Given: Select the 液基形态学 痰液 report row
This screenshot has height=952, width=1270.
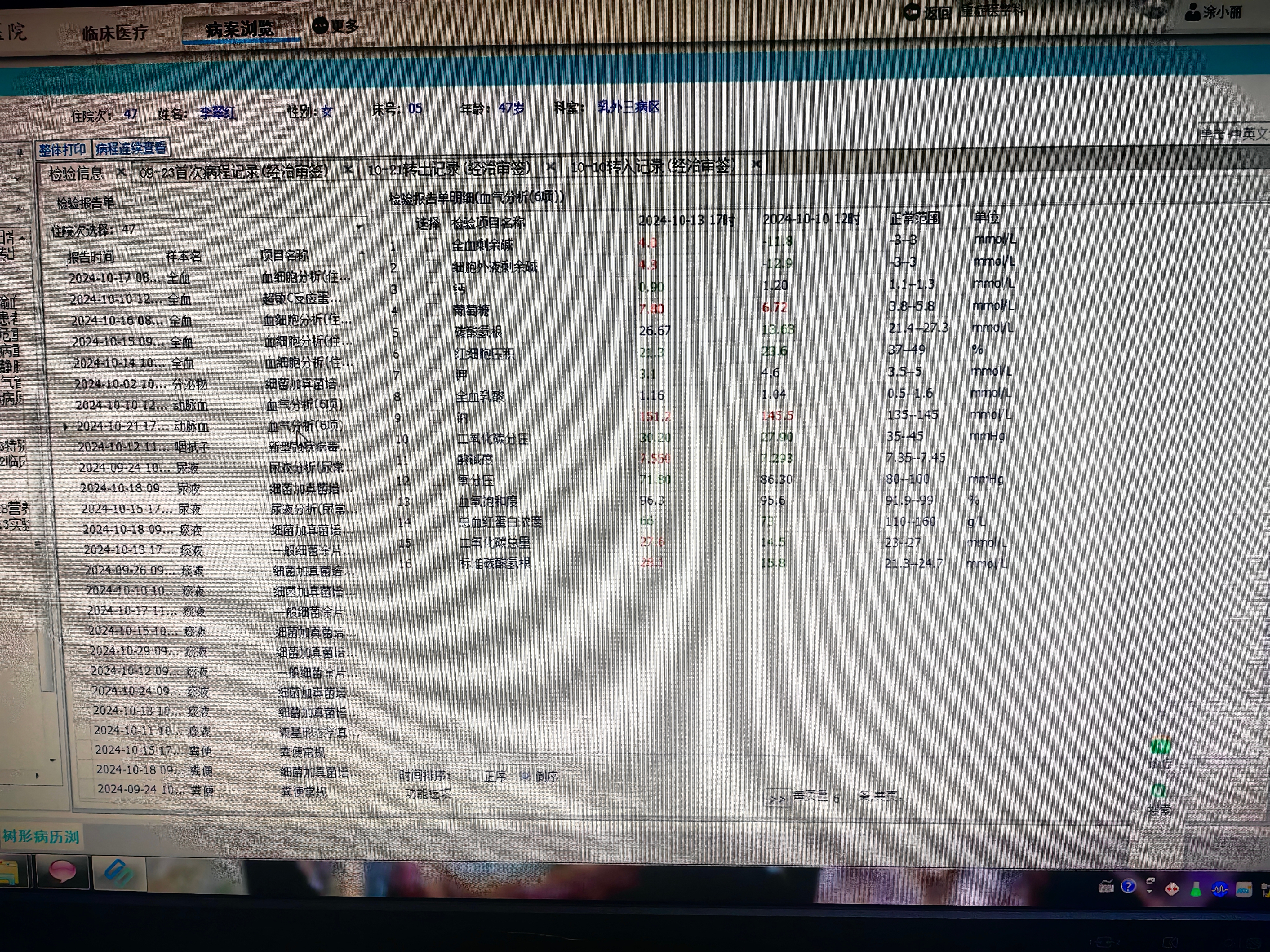Looking at the screenshot, I should point(227,732).
